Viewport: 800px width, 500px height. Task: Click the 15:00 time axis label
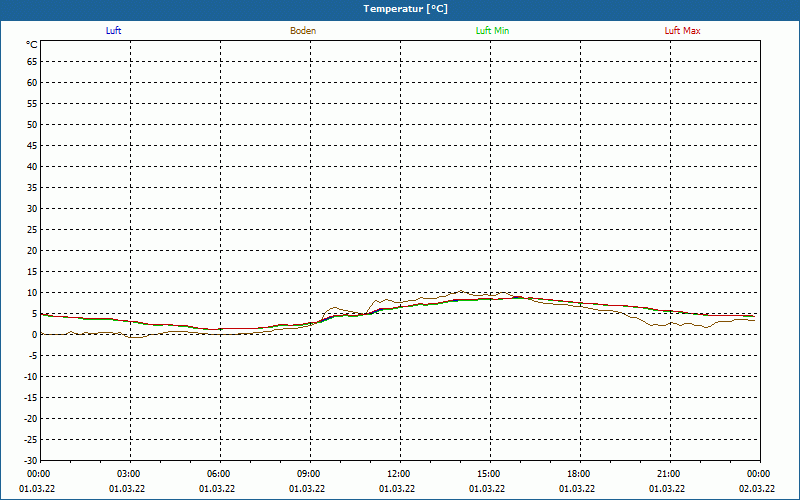[489, 474]
